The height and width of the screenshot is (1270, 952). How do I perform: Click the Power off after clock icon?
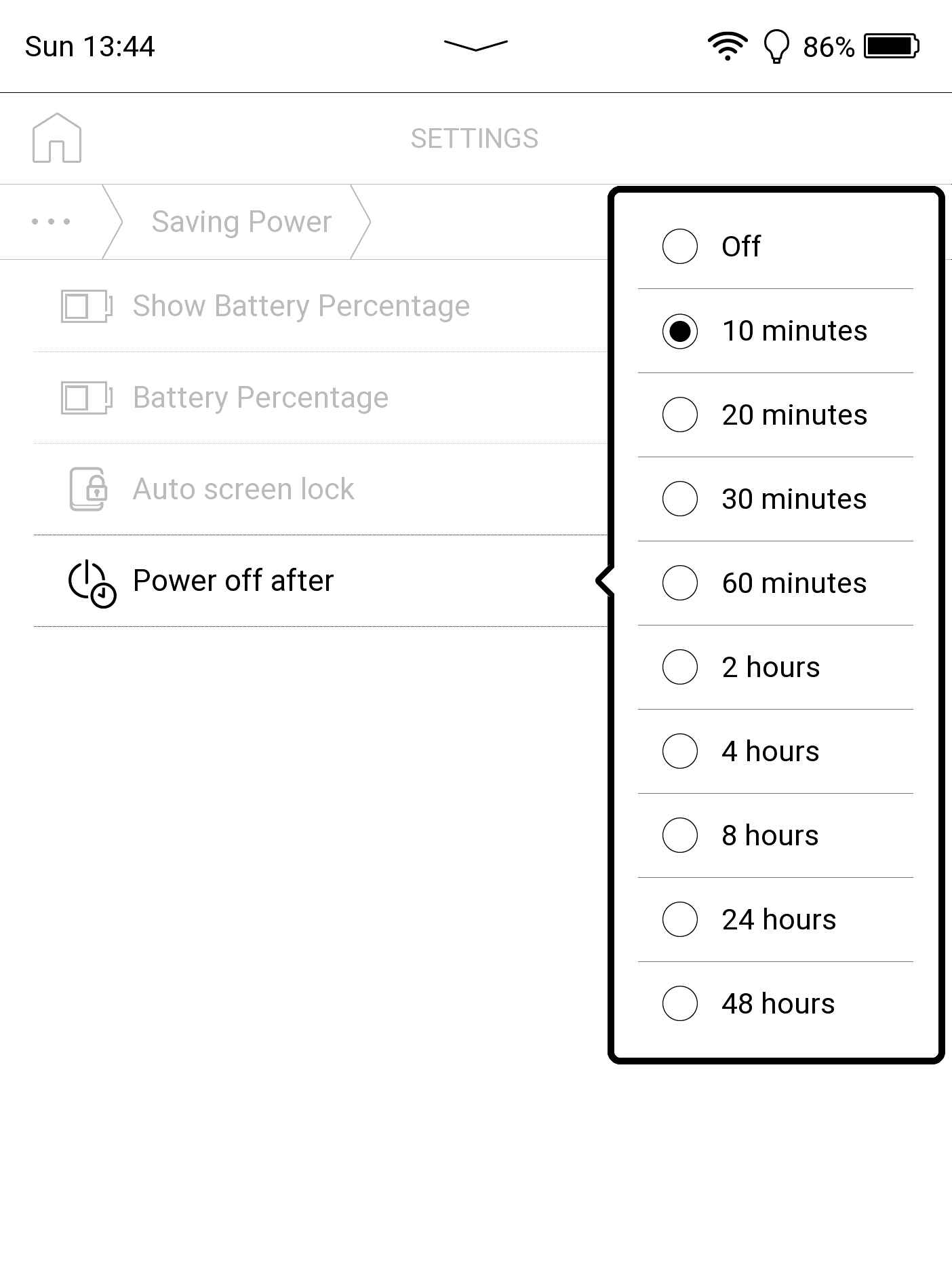point(92,582)
